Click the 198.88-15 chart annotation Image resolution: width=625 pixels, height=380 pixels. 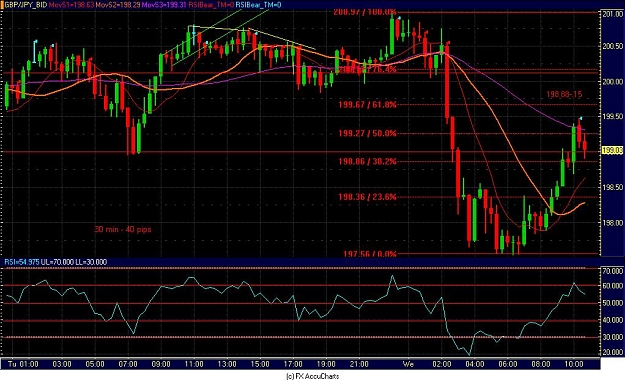[564, 95]
